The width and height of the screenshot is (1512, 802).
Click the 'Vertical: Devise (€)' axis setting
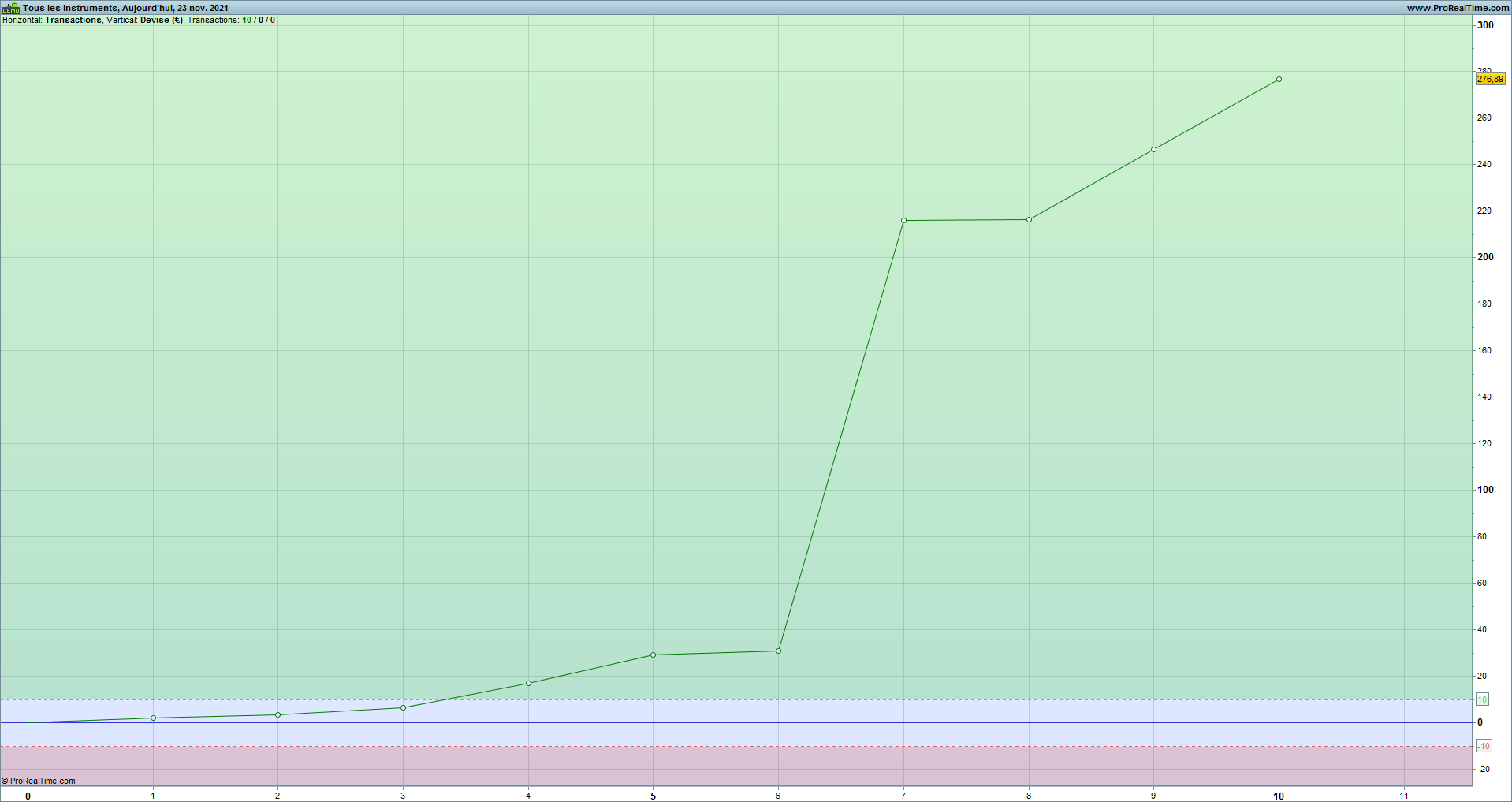[145, 20]
